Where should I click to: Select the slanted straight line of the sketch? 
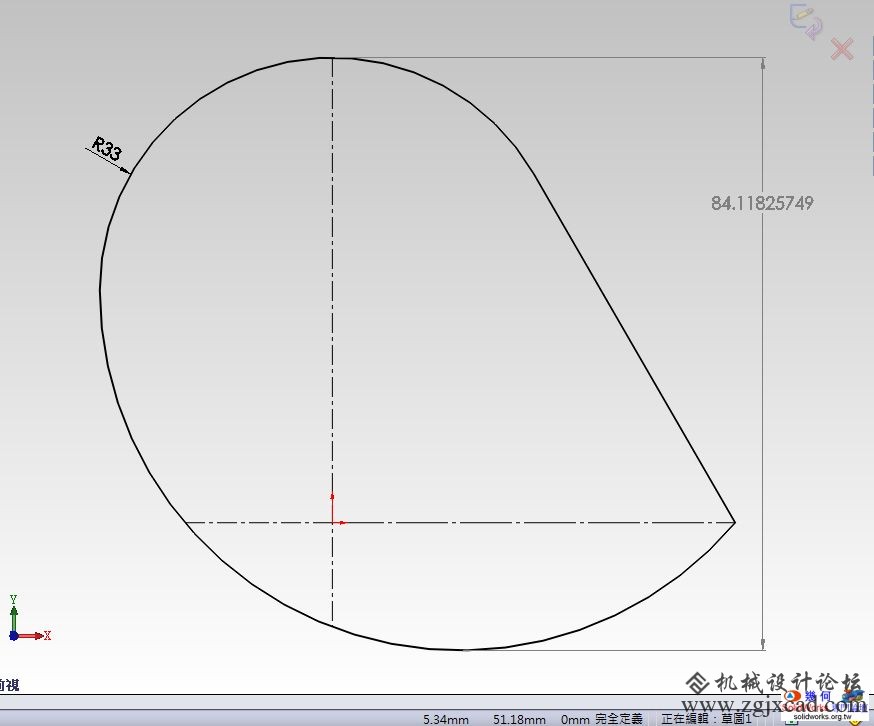point(635,350)
